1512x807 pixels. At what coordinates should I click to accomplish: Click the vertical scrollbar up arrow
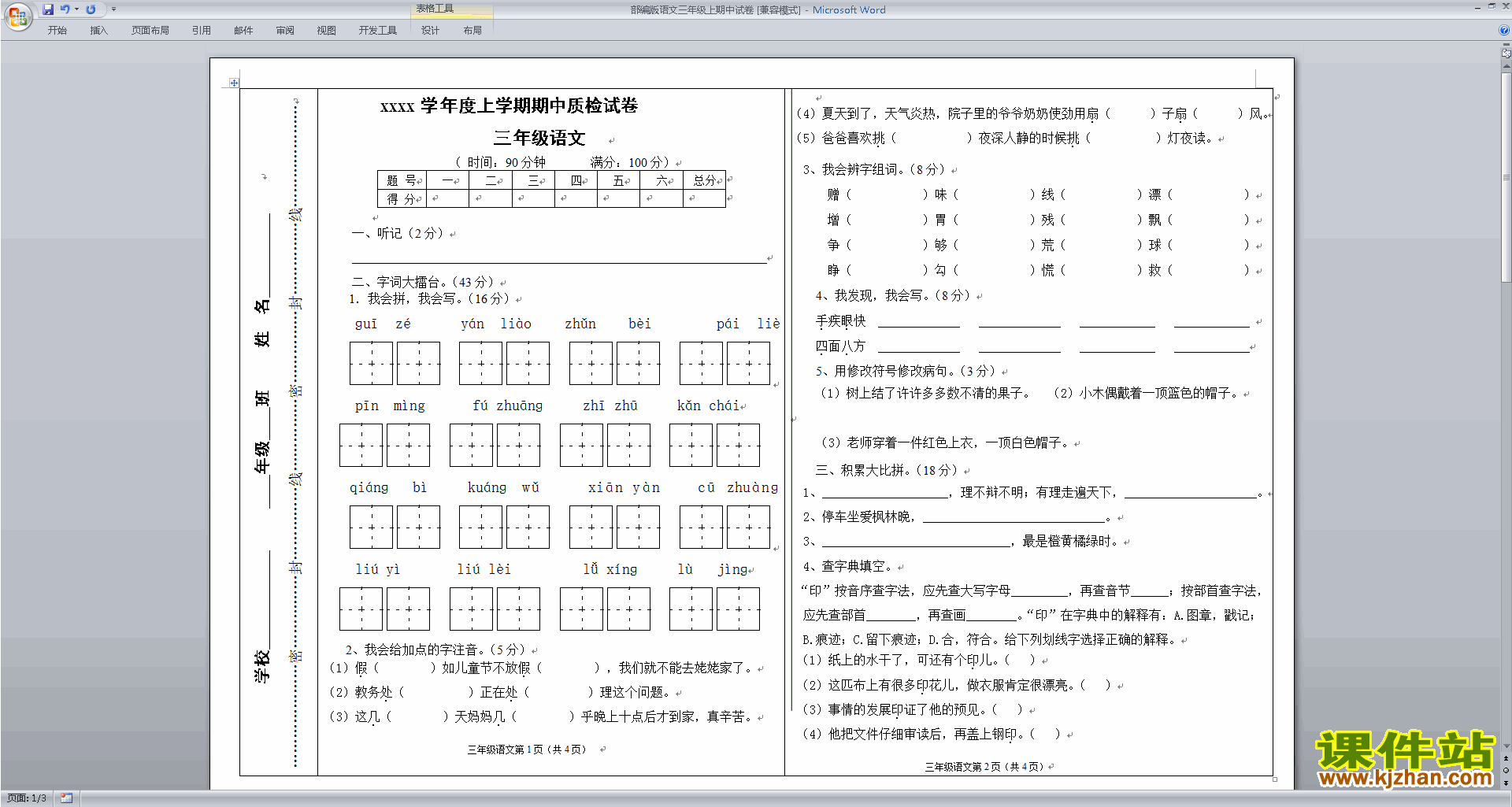point(1506,68)
